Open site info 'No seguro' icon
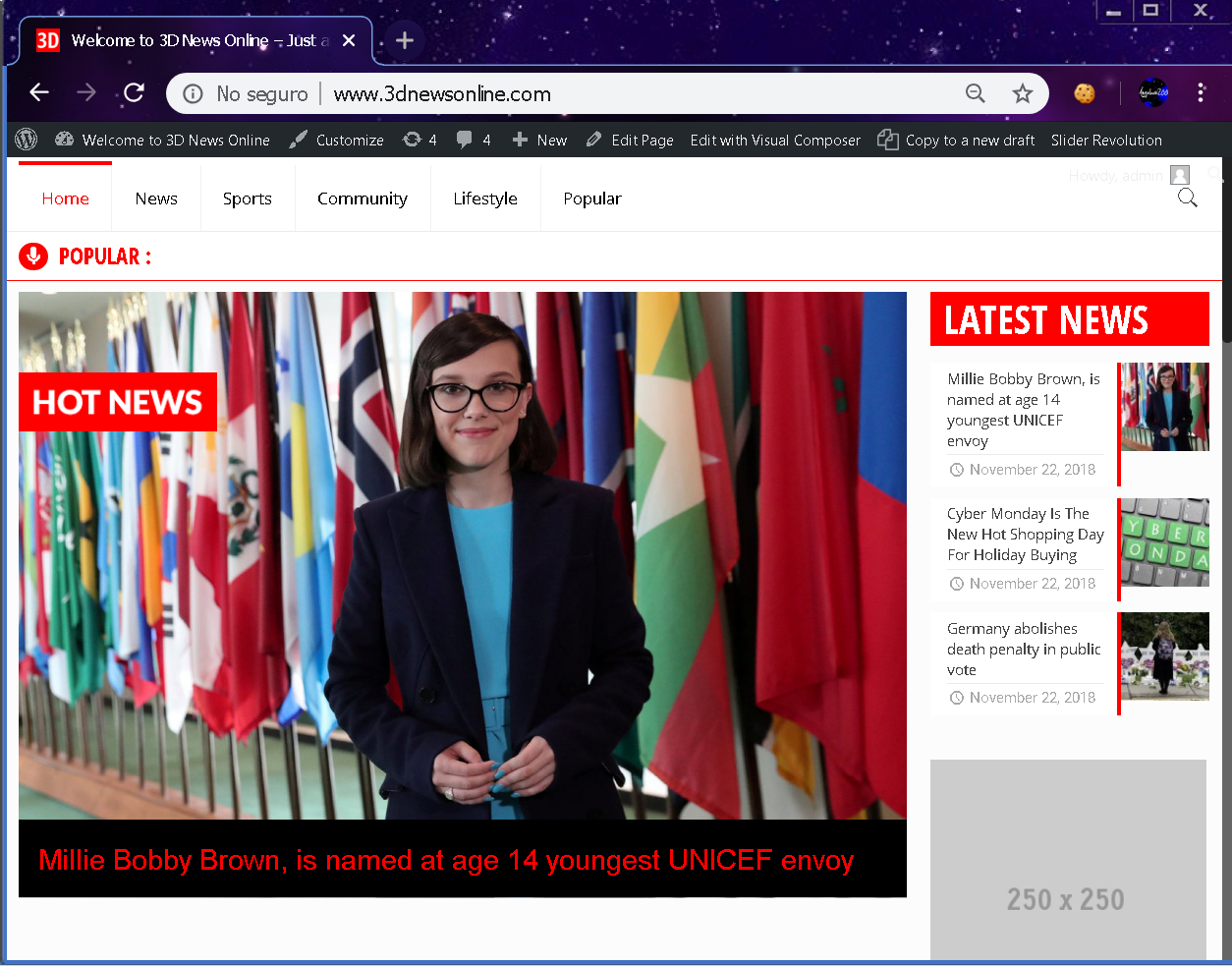Screen dimensions: 1232x966 pyautogui.click(x=194, y=94)
